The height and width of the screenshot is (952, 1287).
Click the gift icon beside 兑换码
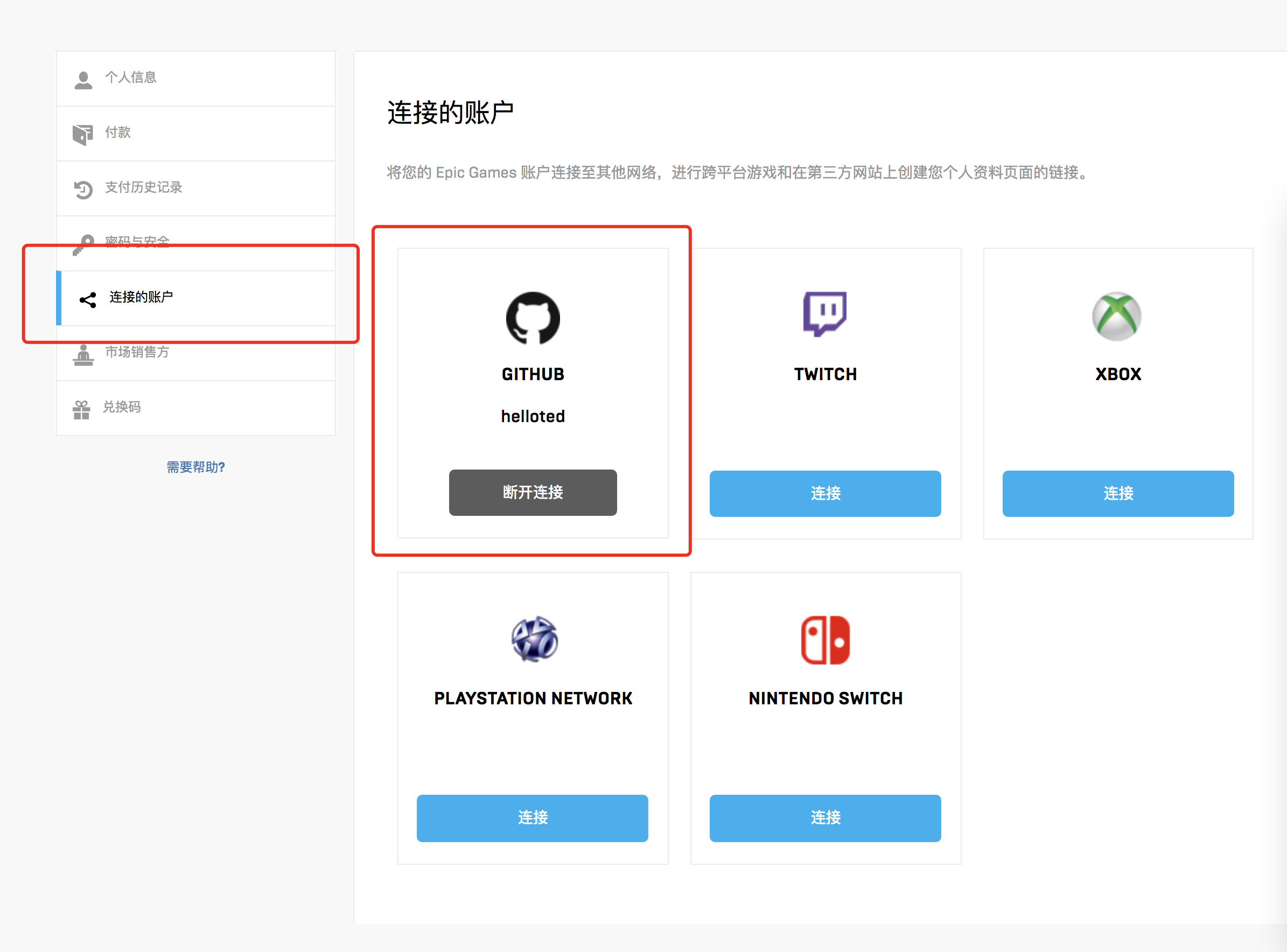coord(81,410)
